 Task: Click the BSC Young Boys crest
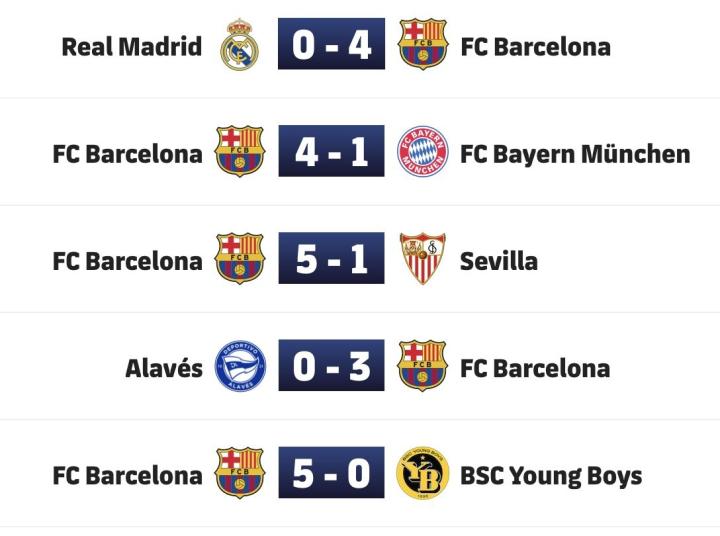pyautogui.click(x=422, y=474)
